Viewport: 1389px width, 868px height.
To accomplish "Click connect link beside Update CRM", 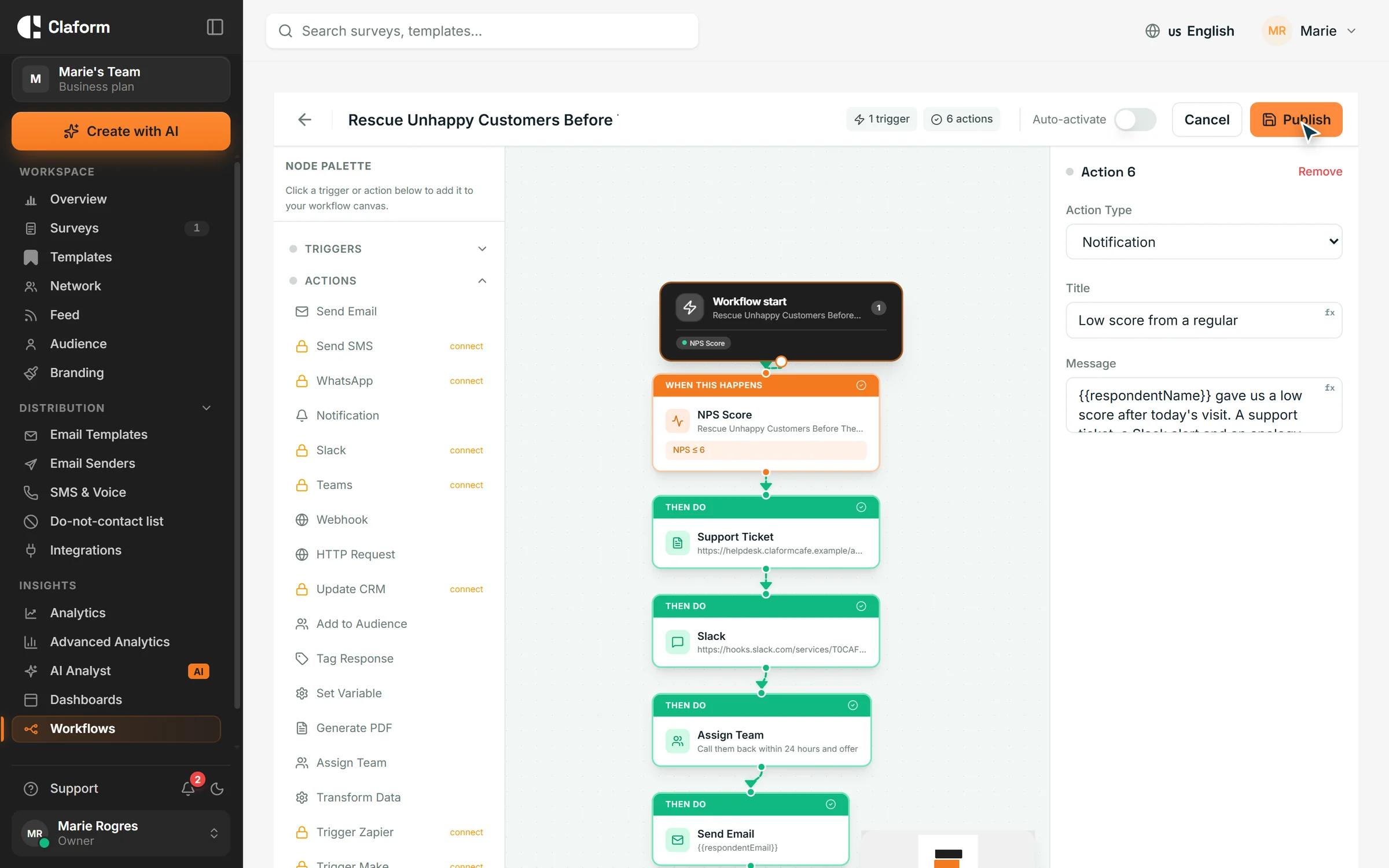I will pyautogui.click(x=466, y=589).
